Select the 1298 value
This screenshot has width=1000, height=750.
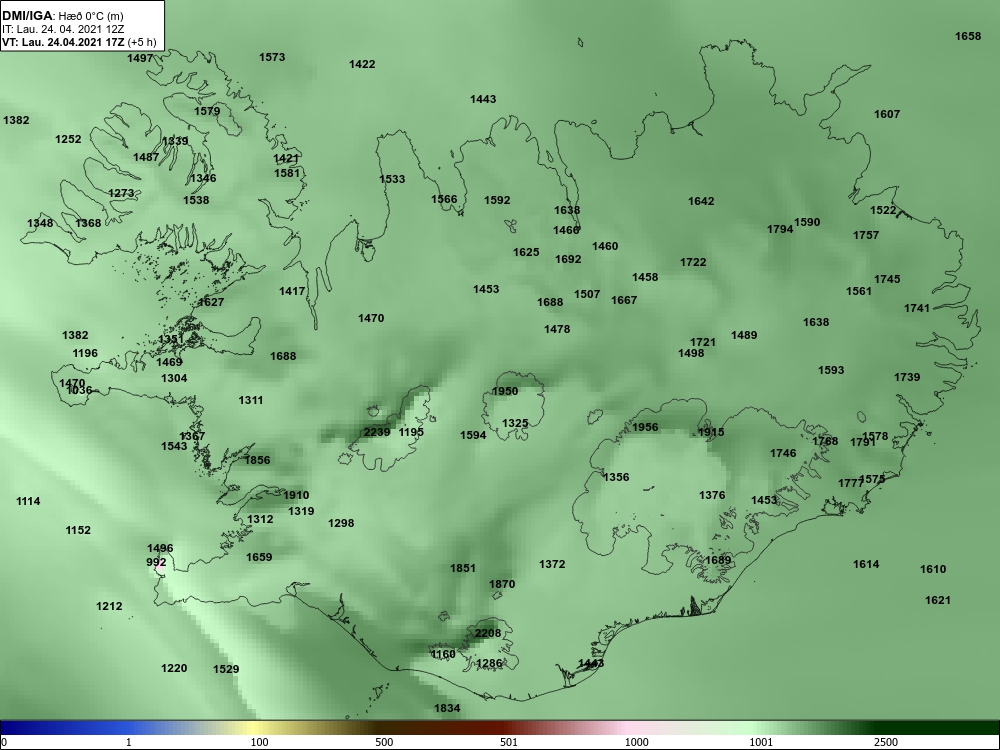pyautogui.click(x=341, y=524)
